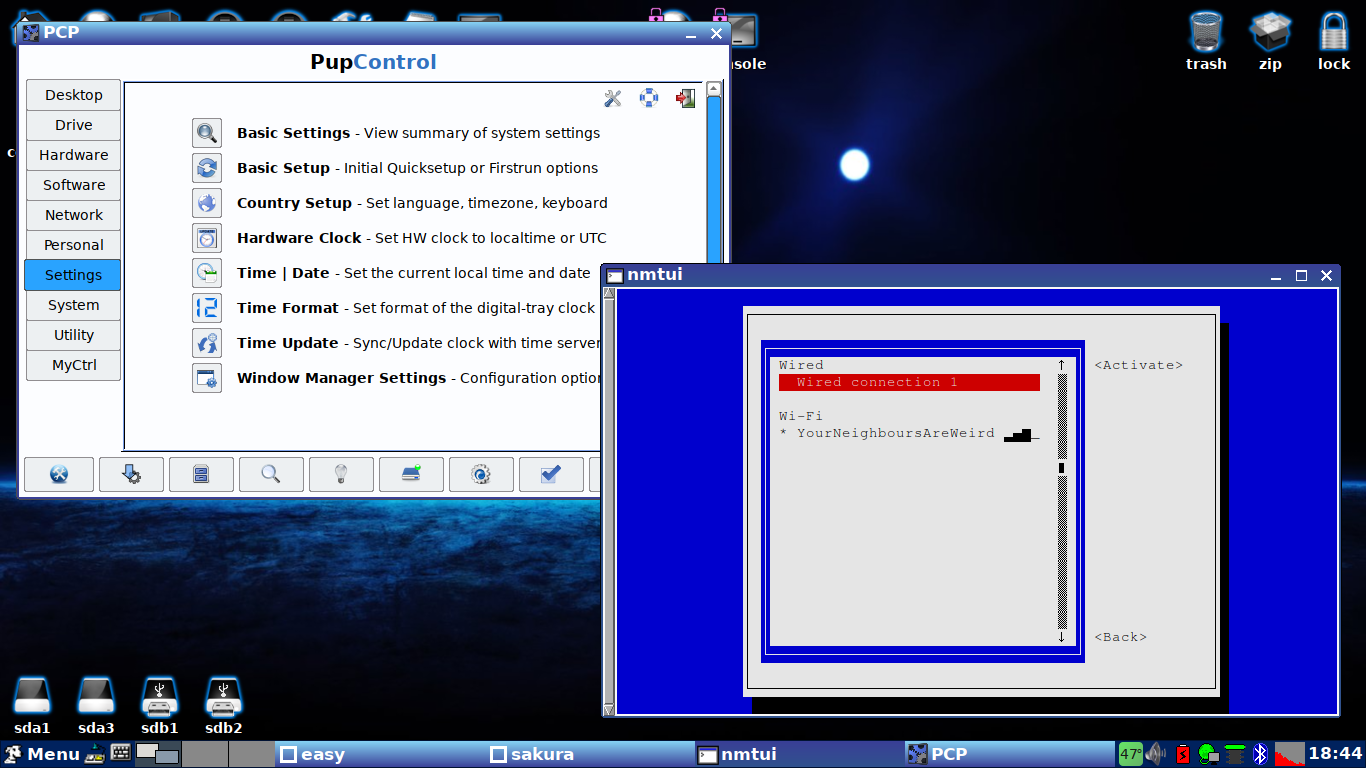Open the MyCtrl tab in PupControl
This screenshot has height=768, width=1366.
pos(73,365)
